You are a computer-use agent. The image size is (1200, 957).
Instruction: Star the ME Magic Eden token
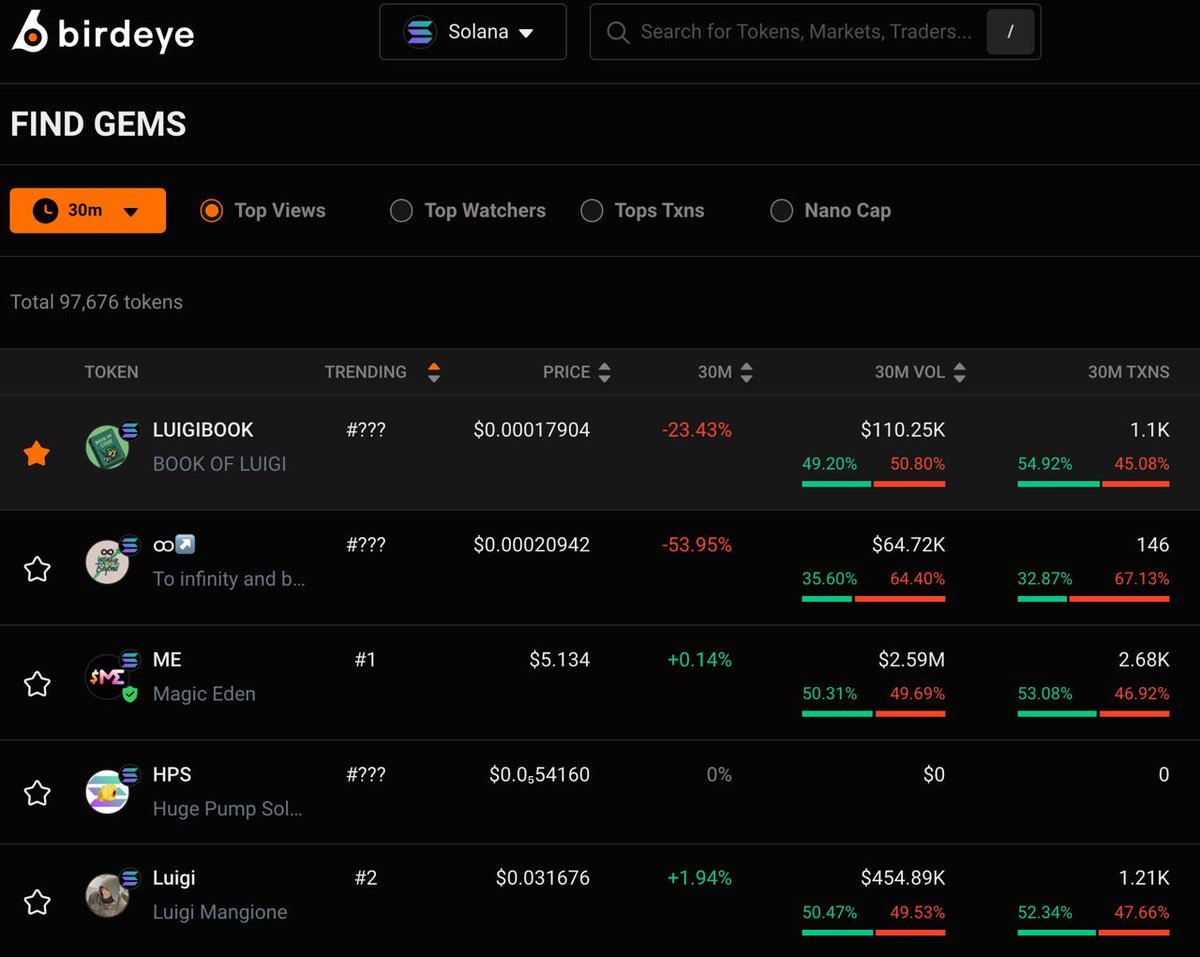(37, 684)
